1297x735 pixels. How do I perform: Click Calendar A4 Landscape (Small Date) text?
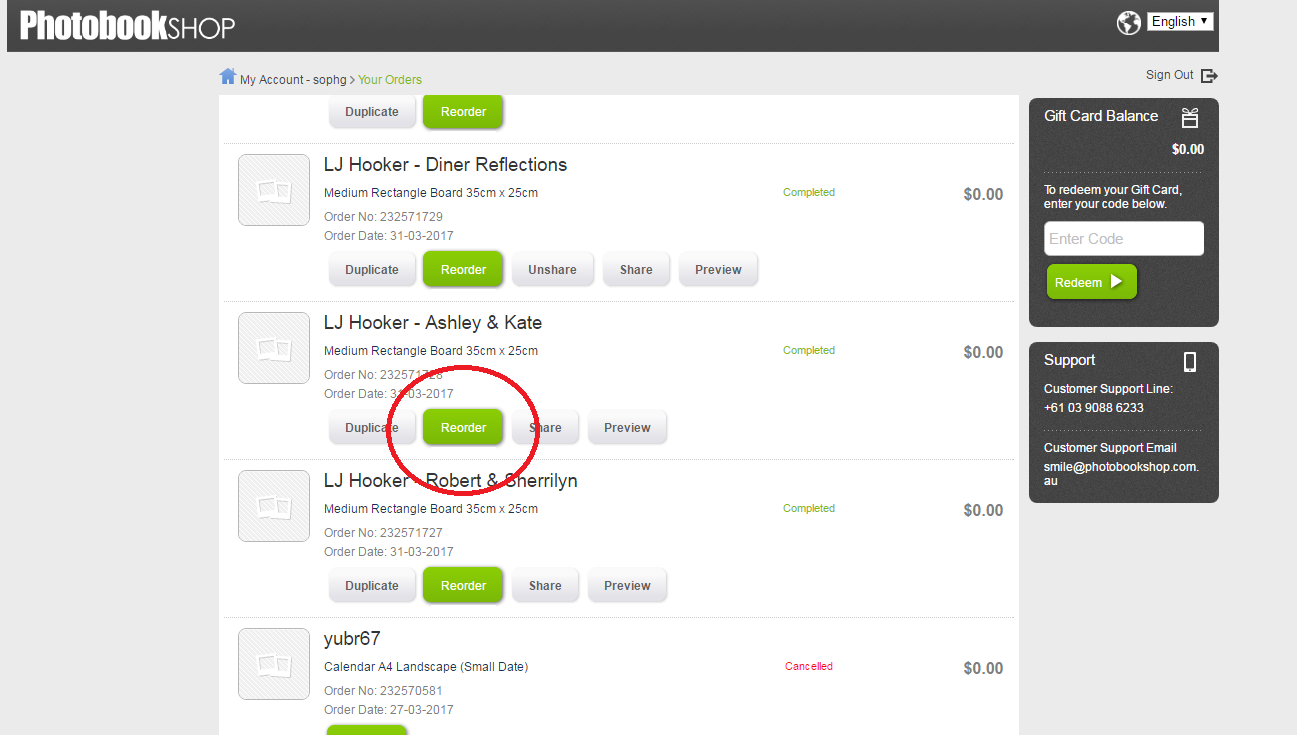point(426,667)
